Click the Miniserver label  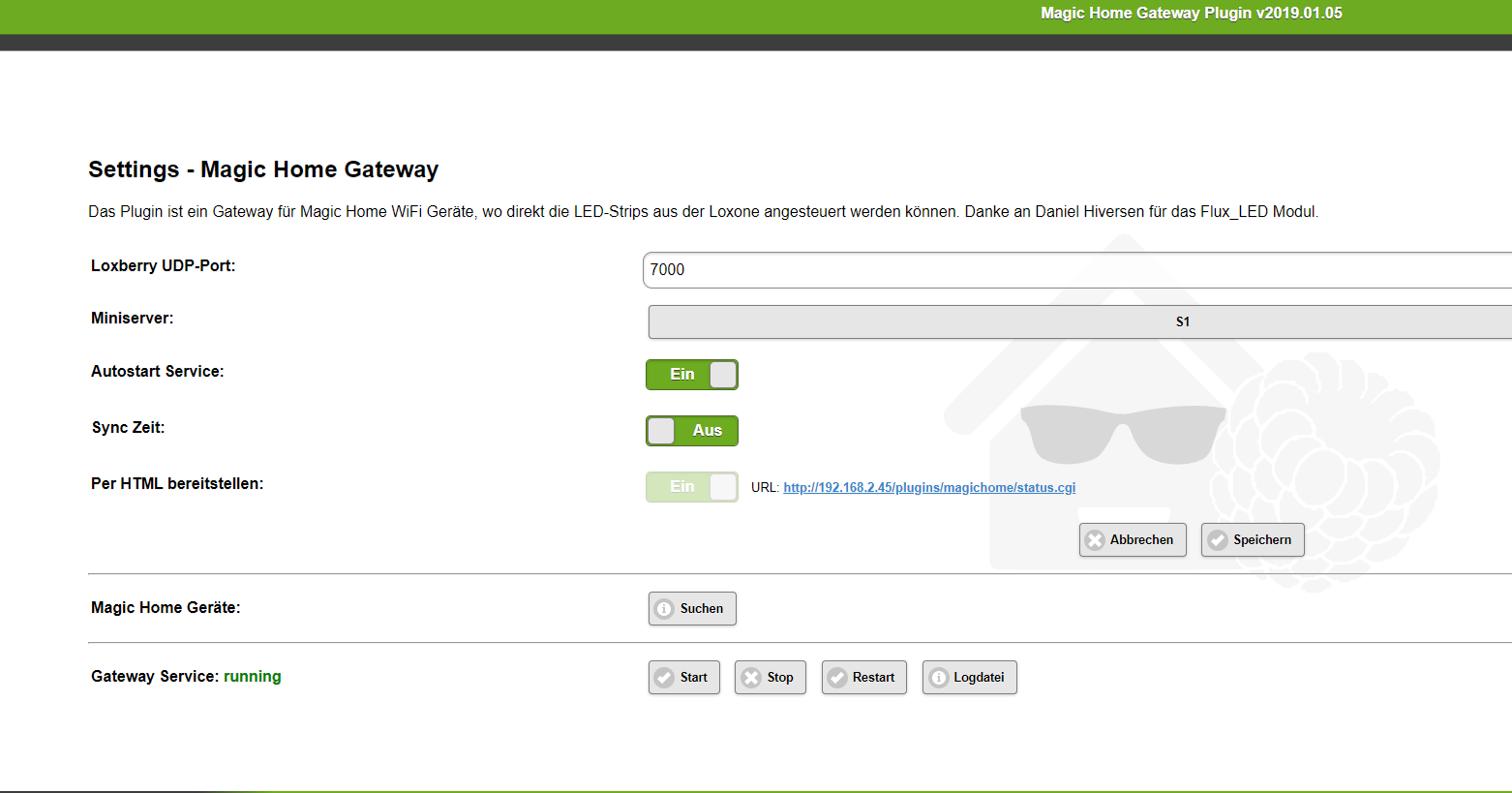click(x=133, y=319)
